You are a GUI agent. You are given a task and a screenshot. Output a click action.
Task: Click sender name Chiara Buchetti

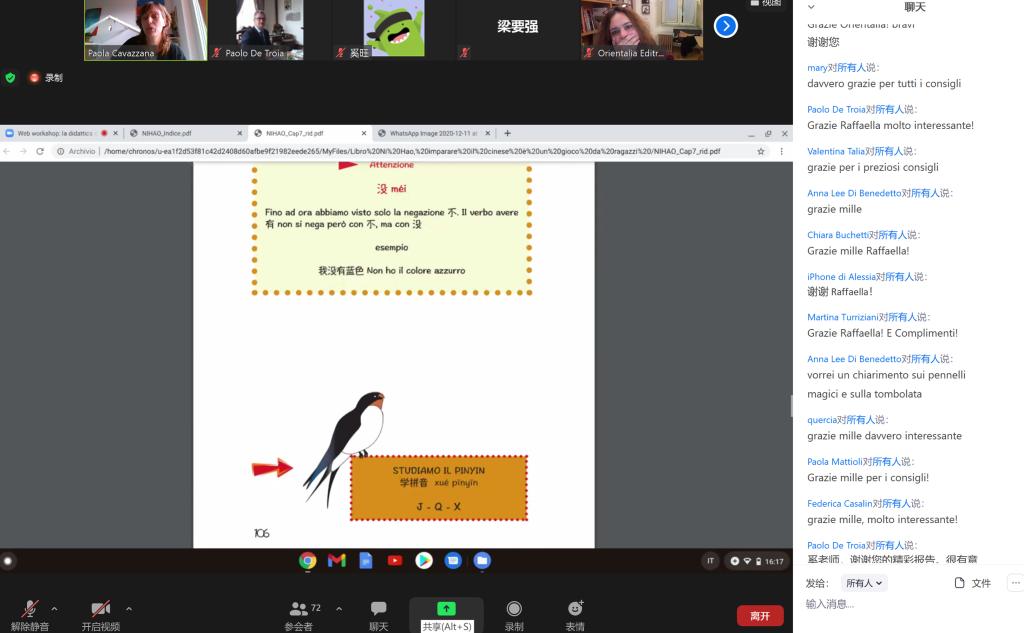coord(838,235)
